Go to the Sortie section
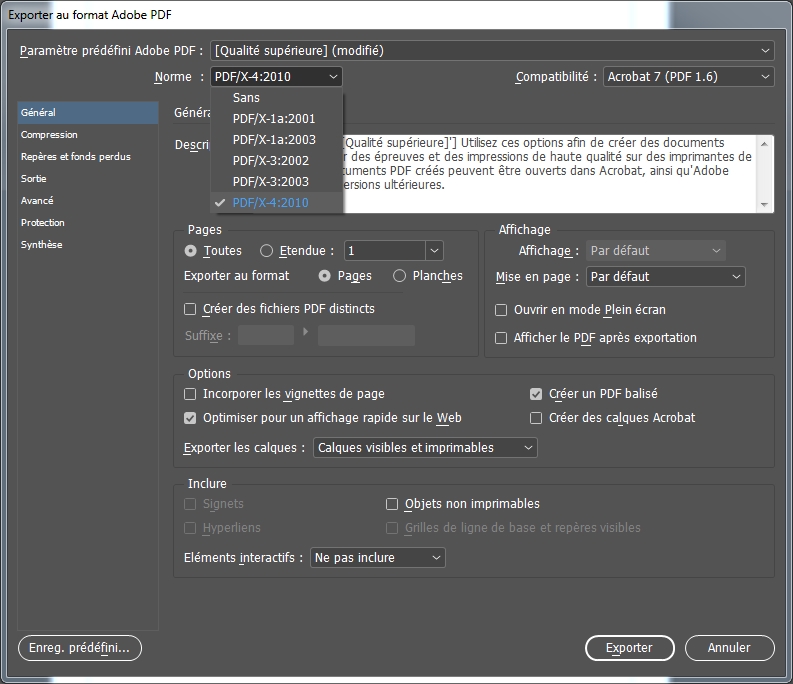793x684 pixels. pos(88,179)
